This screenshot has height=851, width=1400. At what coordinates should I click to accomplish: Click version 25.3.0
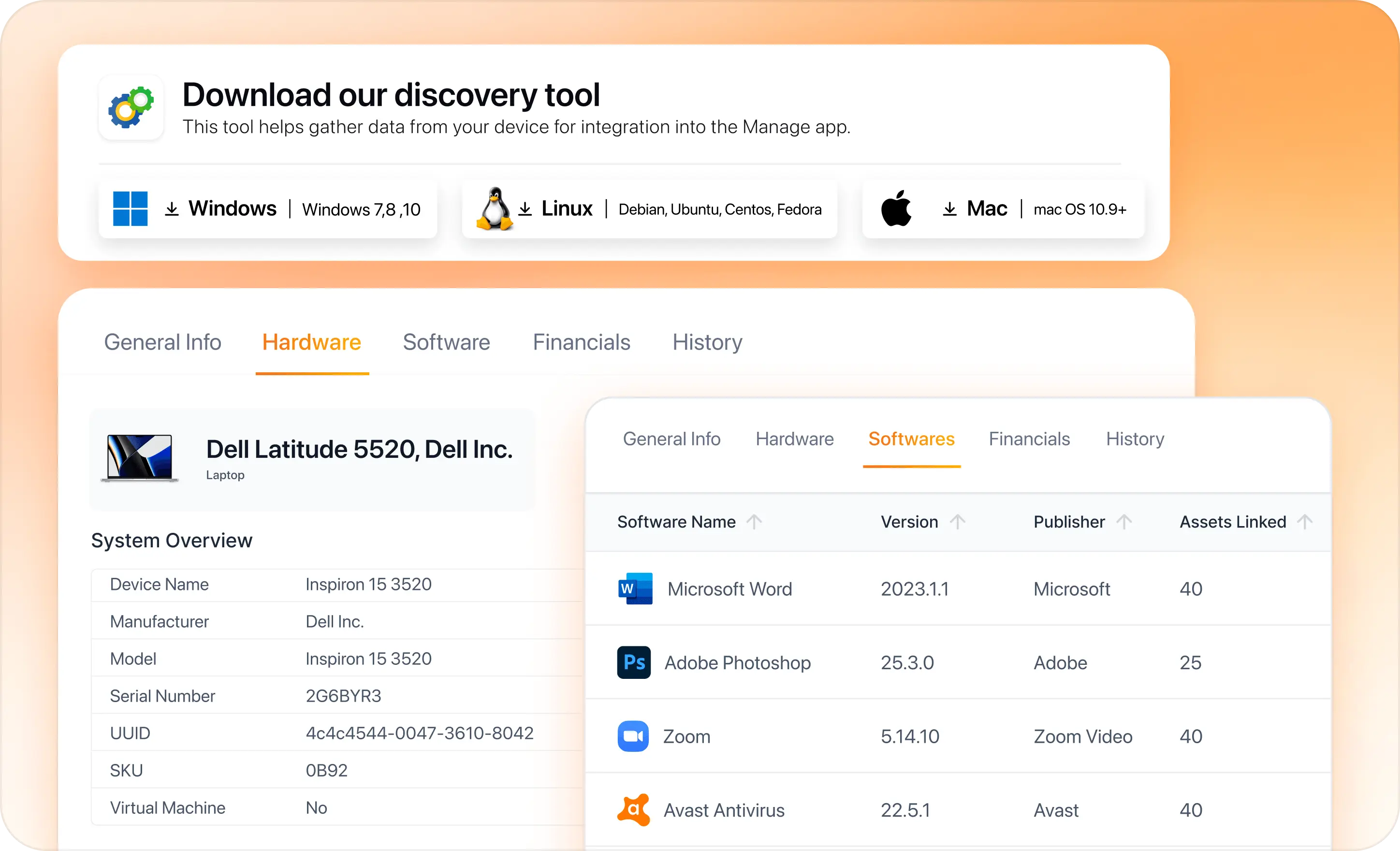point(907,663)
